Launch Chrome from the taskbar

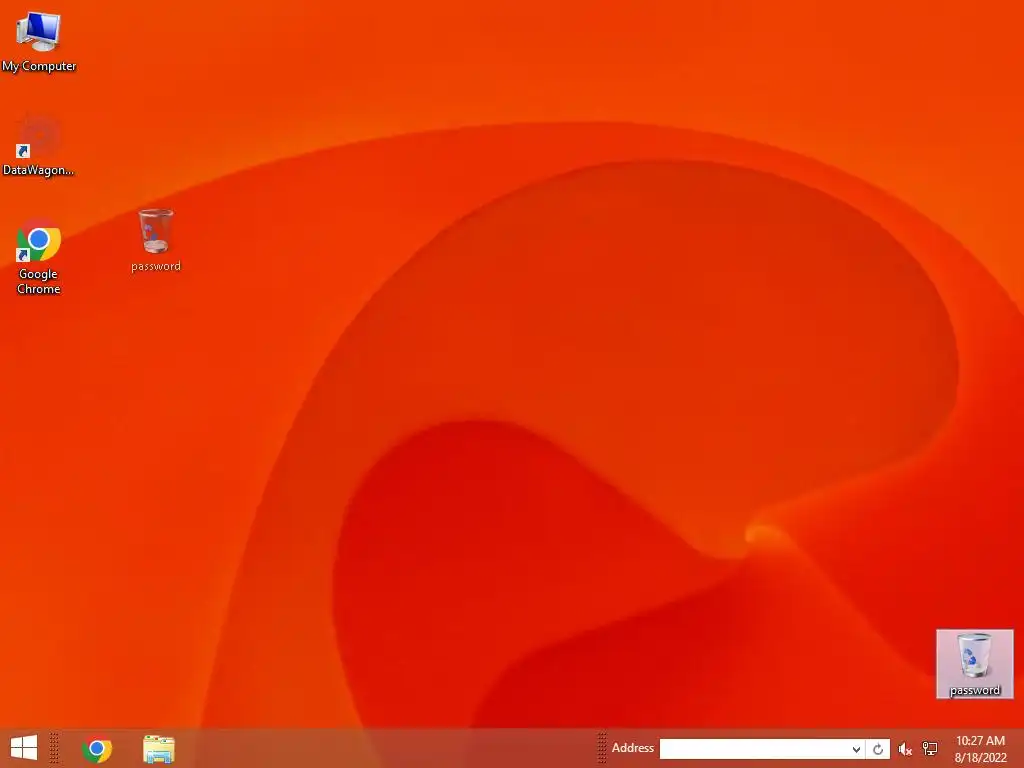(97, 748)
